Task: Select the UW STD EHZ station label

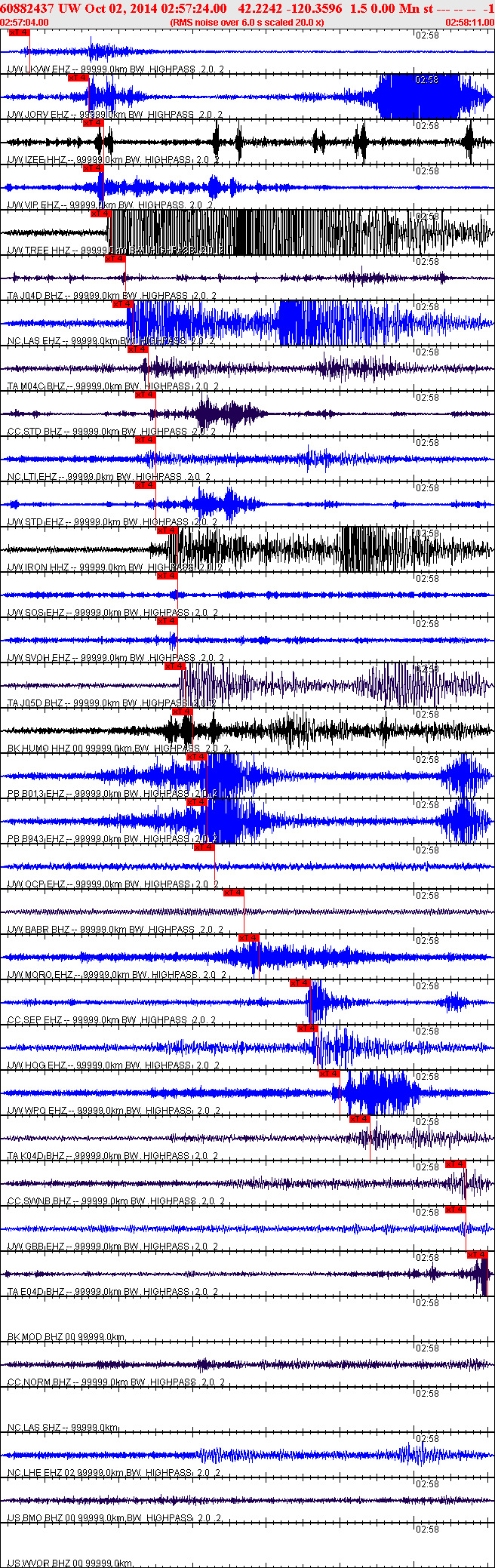Action: 112,522
